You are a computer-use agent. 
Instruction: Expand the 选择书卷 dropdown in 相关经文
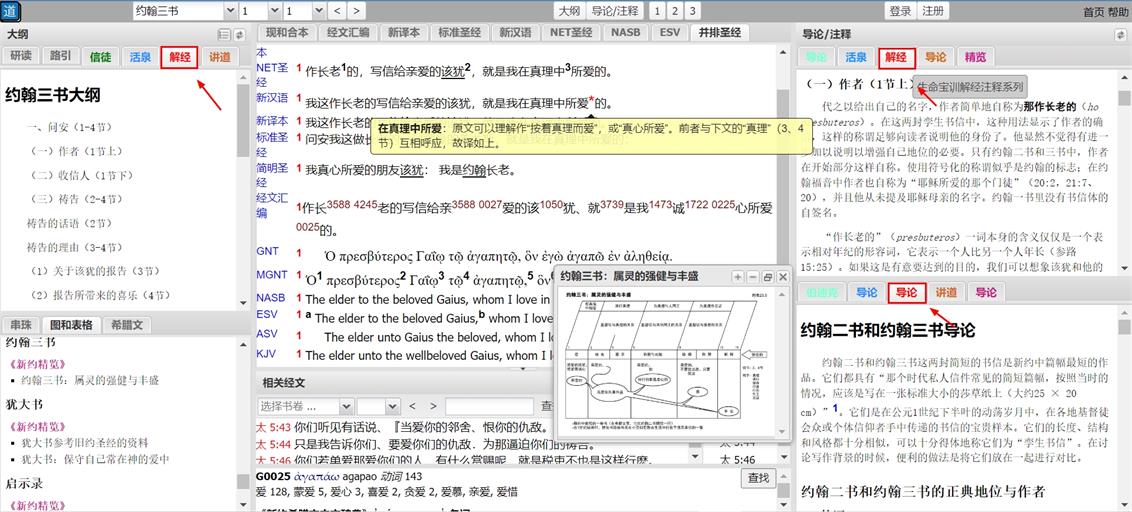pos(304,406)
